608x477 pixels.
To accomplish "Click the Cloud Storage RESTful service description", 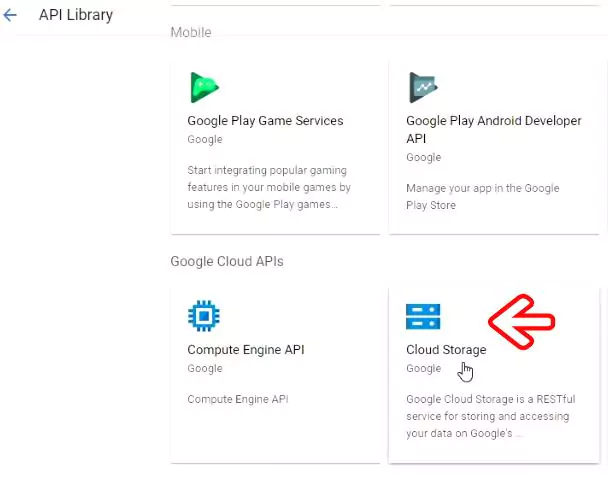I will pyautogui.click(x=485, y=416).
